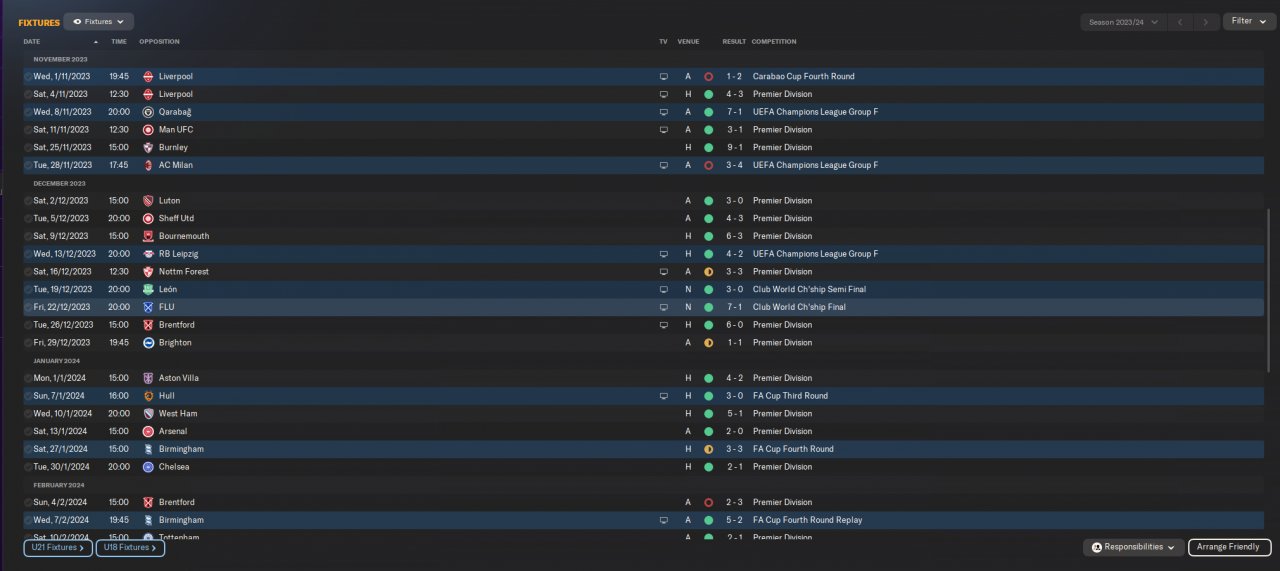Screen dimensions: 1280x571
Task: Click the RB Leipzig club badge
Action: [x=148, y=254]
